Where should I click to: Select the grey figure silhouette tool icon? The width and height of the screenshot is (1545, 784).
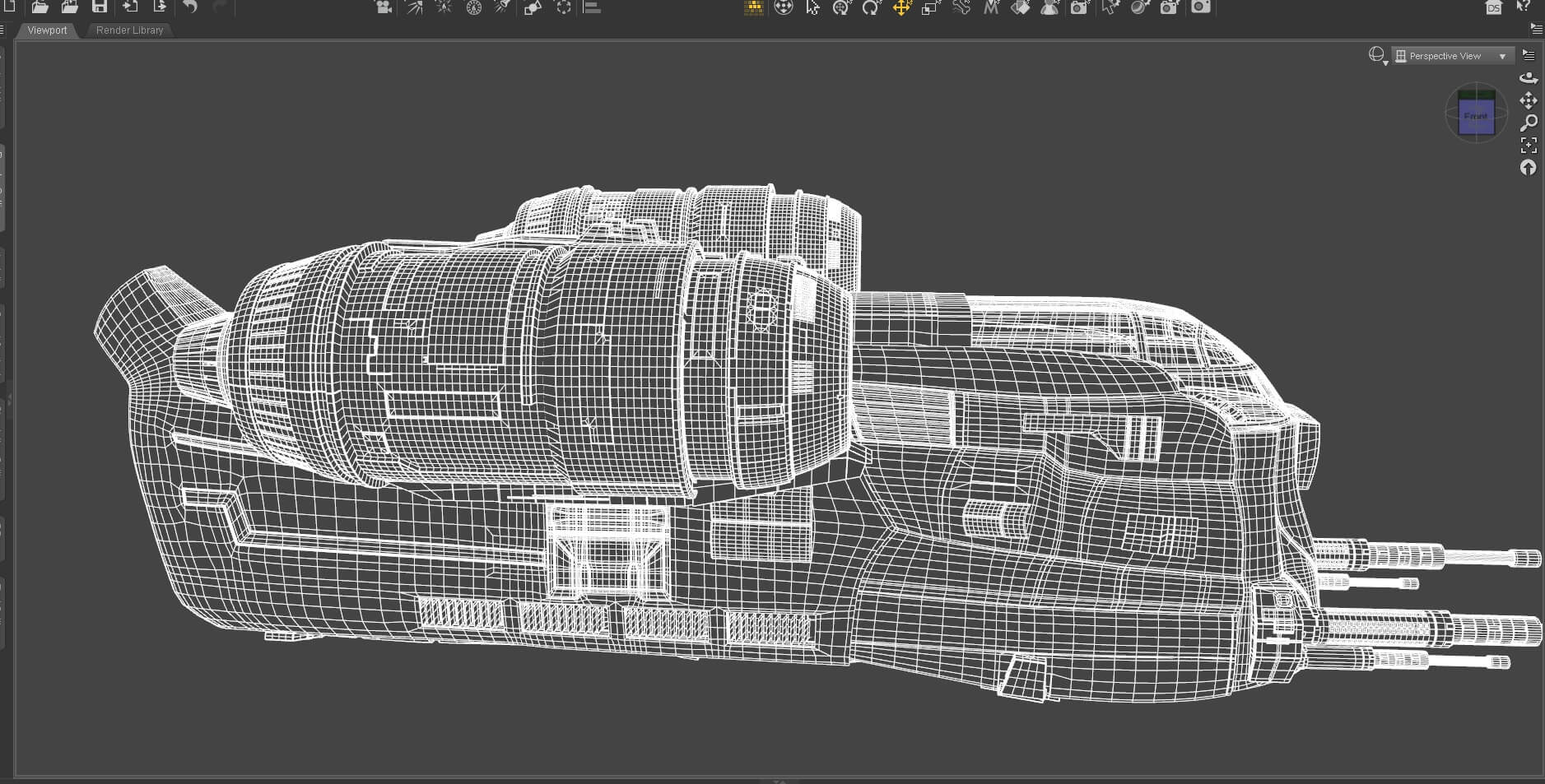[1049, 7]
